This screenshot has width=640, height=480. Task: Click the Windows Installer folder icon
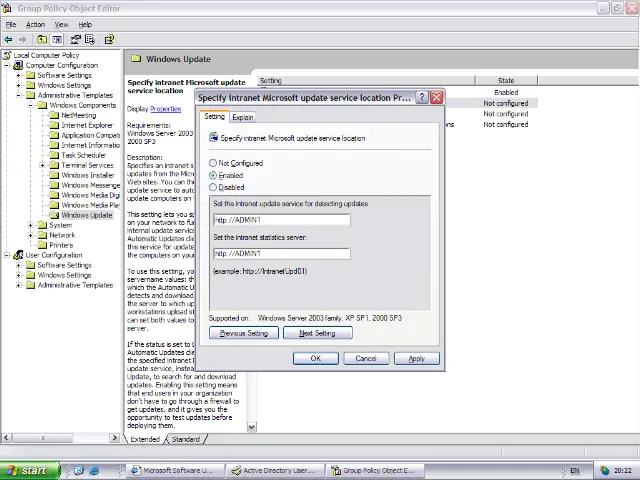(54, 175)
